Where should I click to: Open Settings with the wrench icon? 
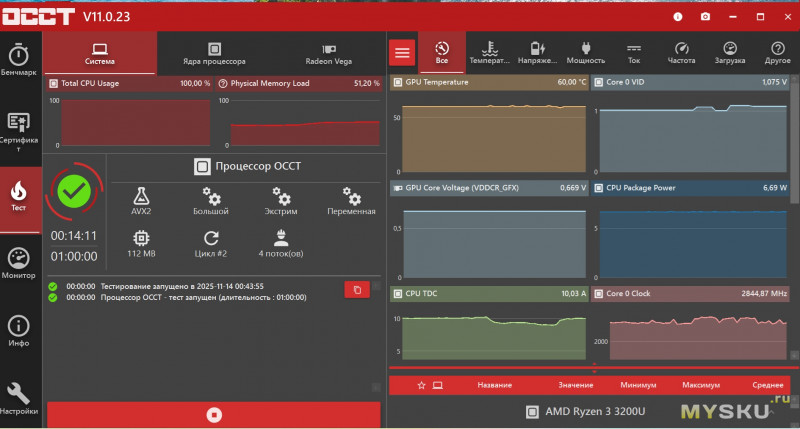pyautogui.click(x=21, y=398)
